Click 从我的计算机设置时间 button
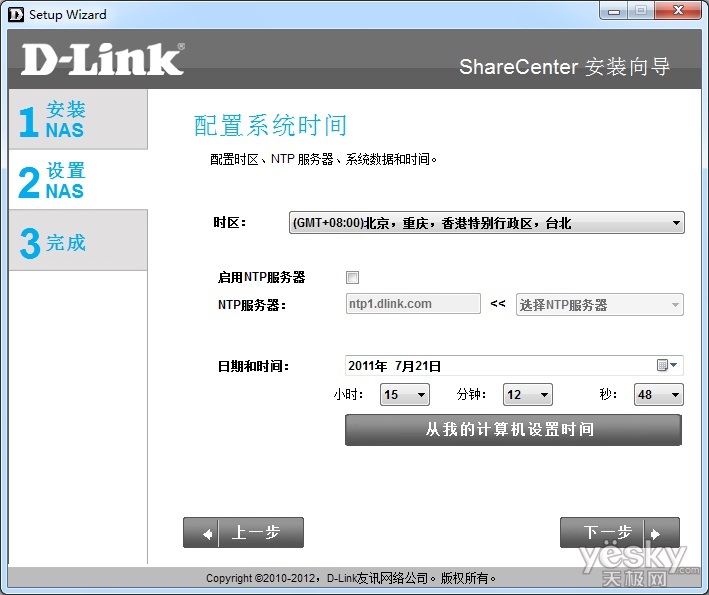Screen dimensions: 709x595 coord(513,430)
